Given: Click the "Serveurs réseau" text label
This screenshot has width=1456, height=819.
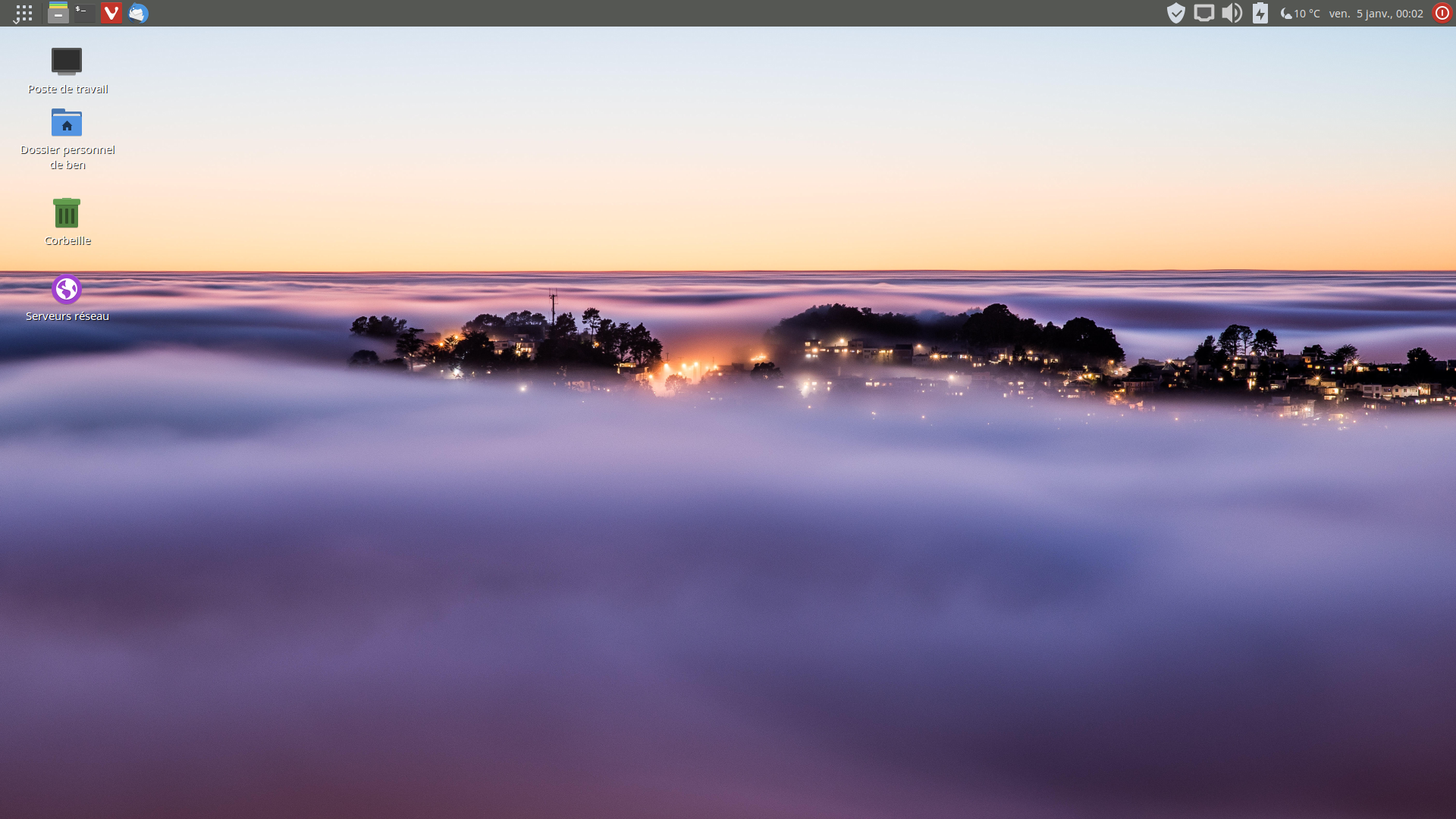Looking at the screenshot, I should coord(67,316).
